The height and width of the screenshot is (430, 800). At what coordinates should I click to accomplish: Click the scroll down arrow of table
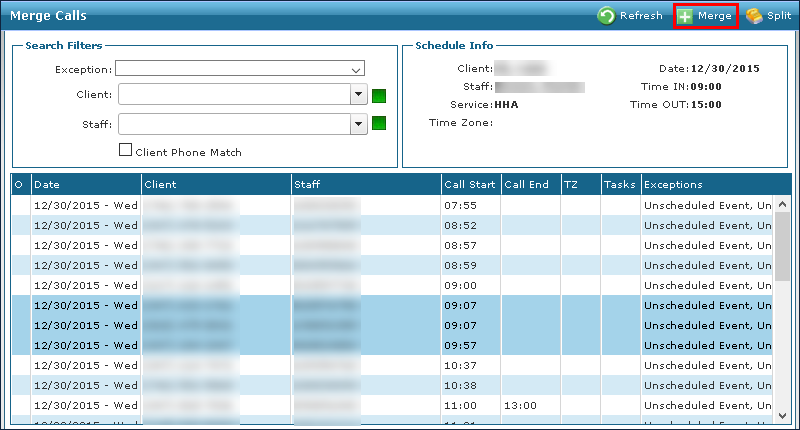tap(783, 413)
